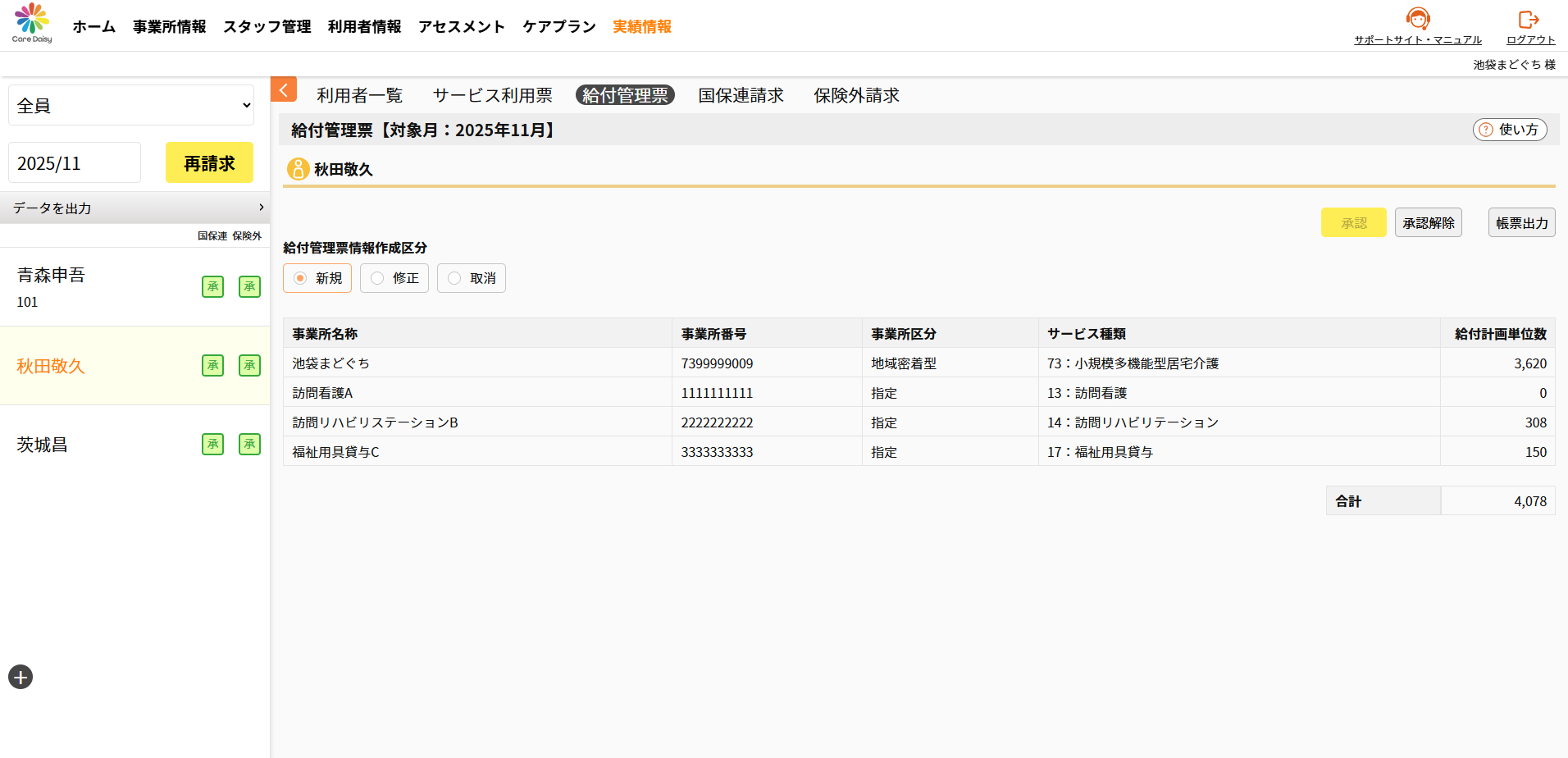This screenshot has width=1568, height=758.
Task: Select the 取消 radio option
Action: pos(455,278)
